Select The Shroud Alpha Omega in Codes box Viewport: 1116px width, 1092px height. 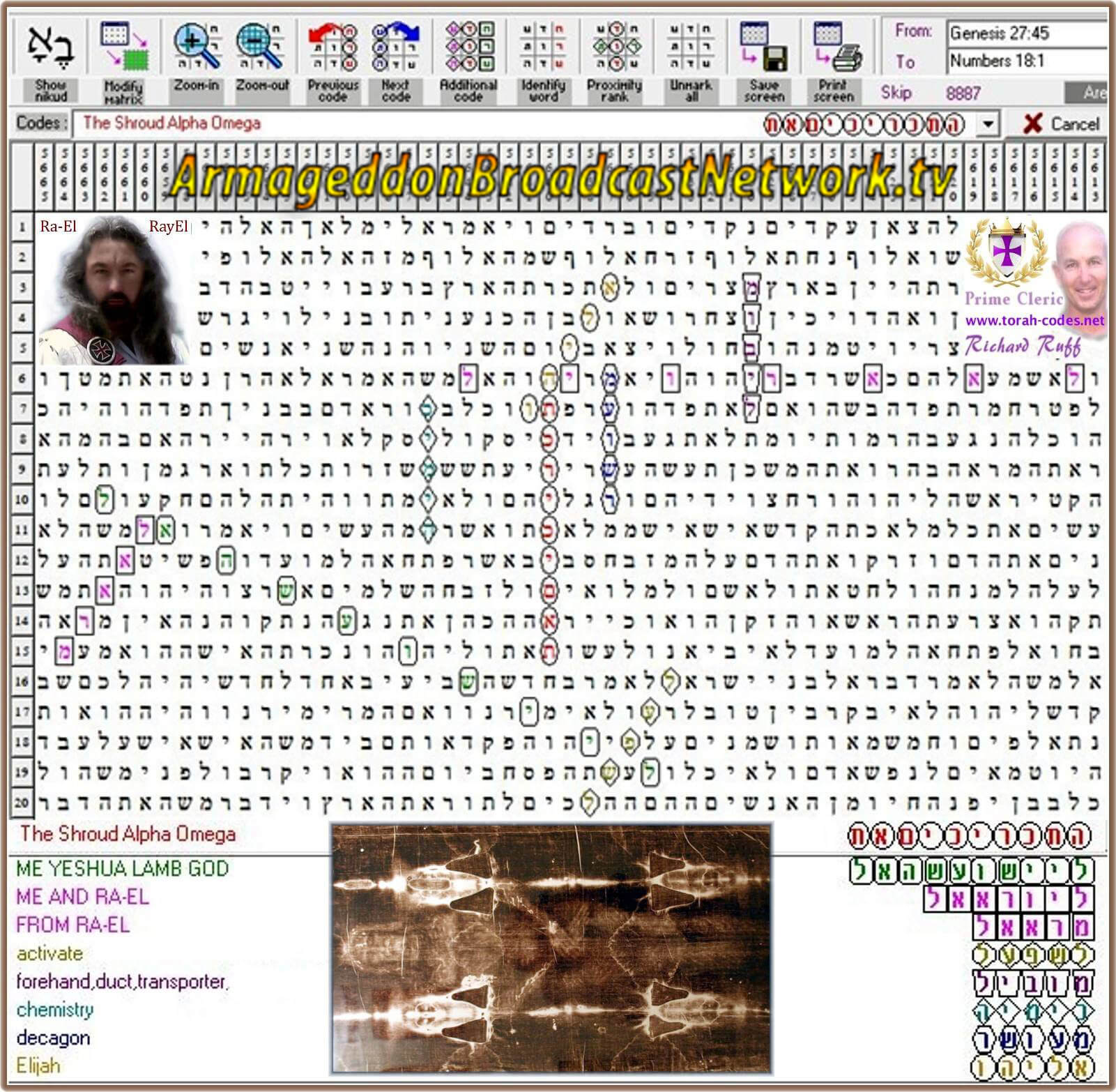point(171,123)
